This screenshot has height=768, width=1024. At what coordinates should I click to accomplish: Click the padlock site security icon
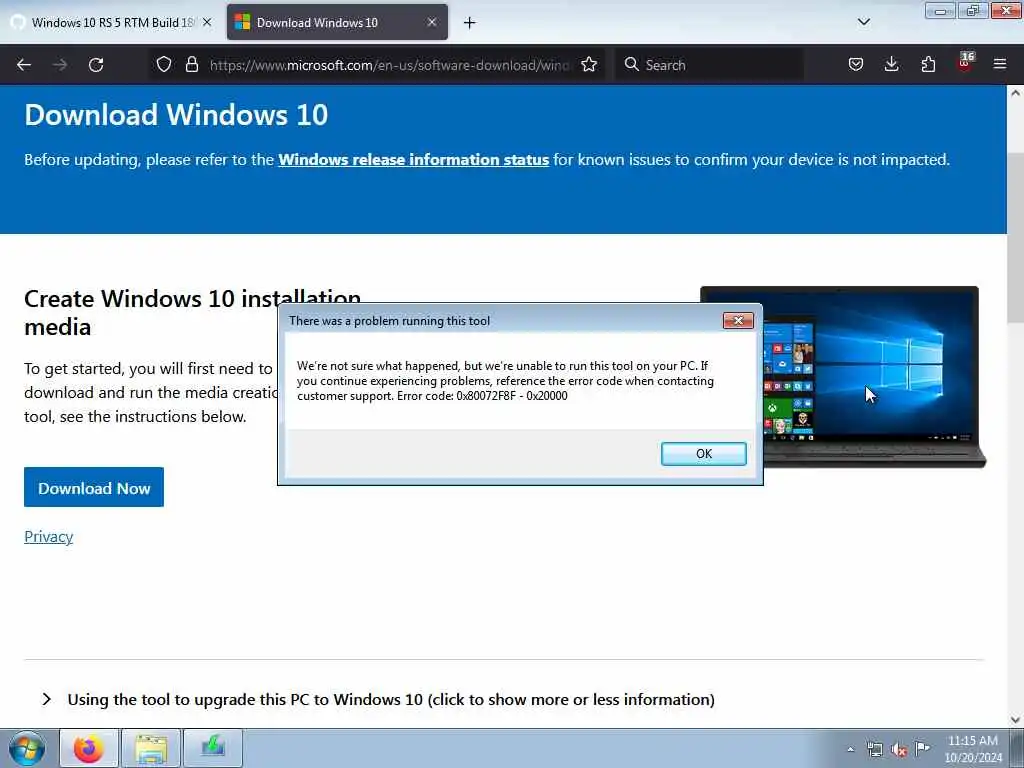pyautogui.click(x=191, y=65)
